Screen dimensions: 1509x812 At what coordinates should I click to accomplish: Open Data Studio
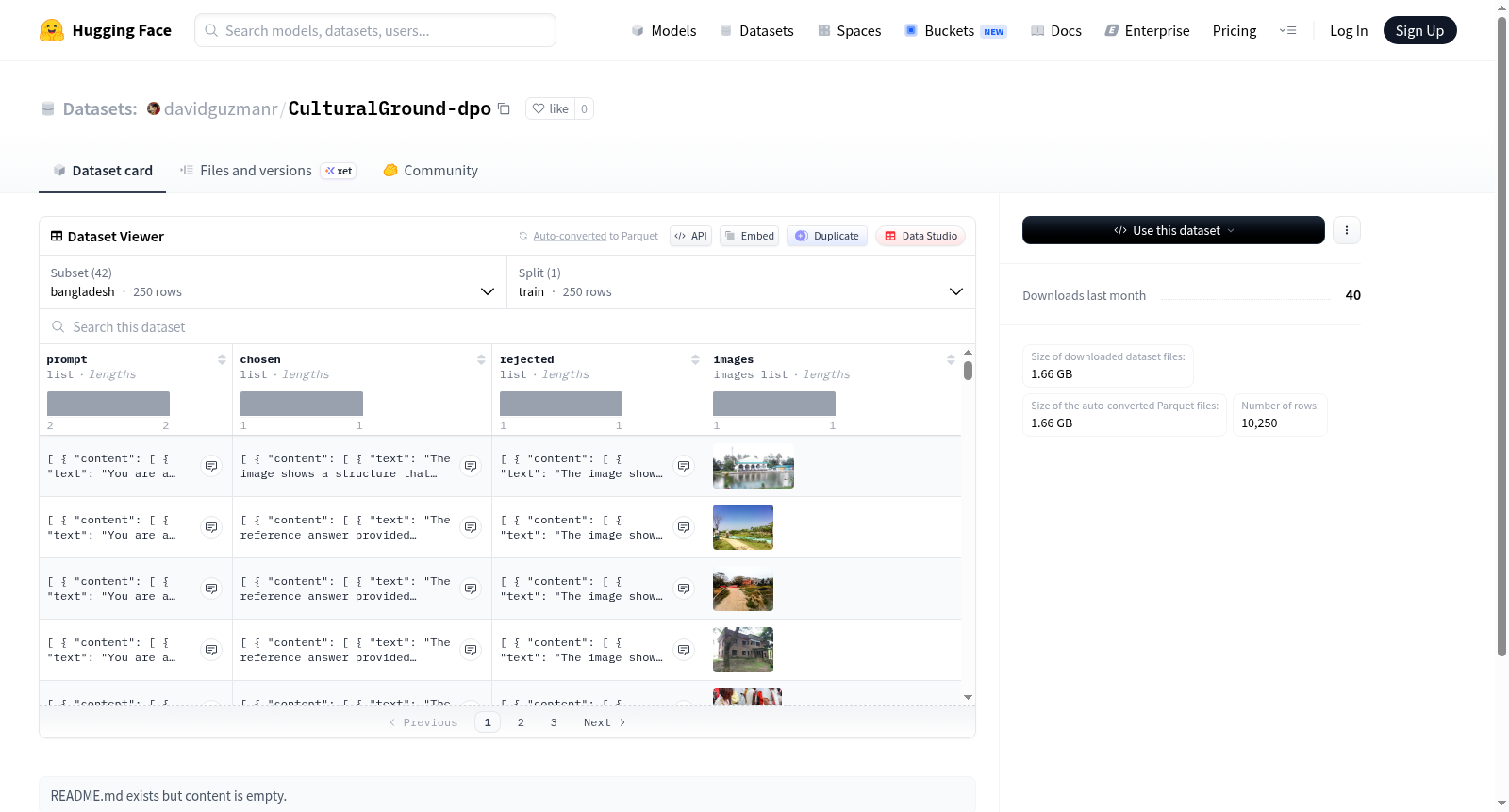coord(920,236)
